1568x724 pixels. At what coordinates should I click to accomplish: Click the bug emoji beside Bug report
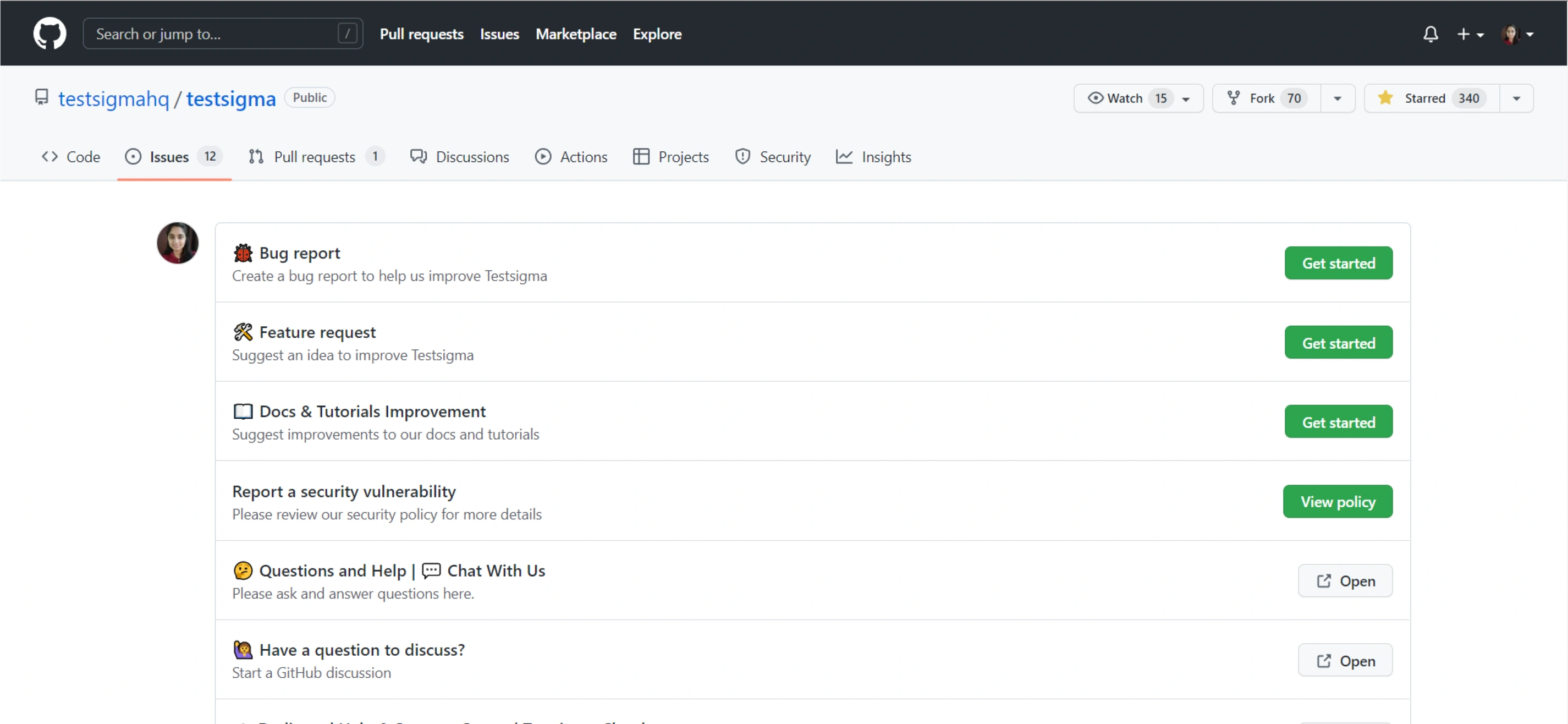242,253
